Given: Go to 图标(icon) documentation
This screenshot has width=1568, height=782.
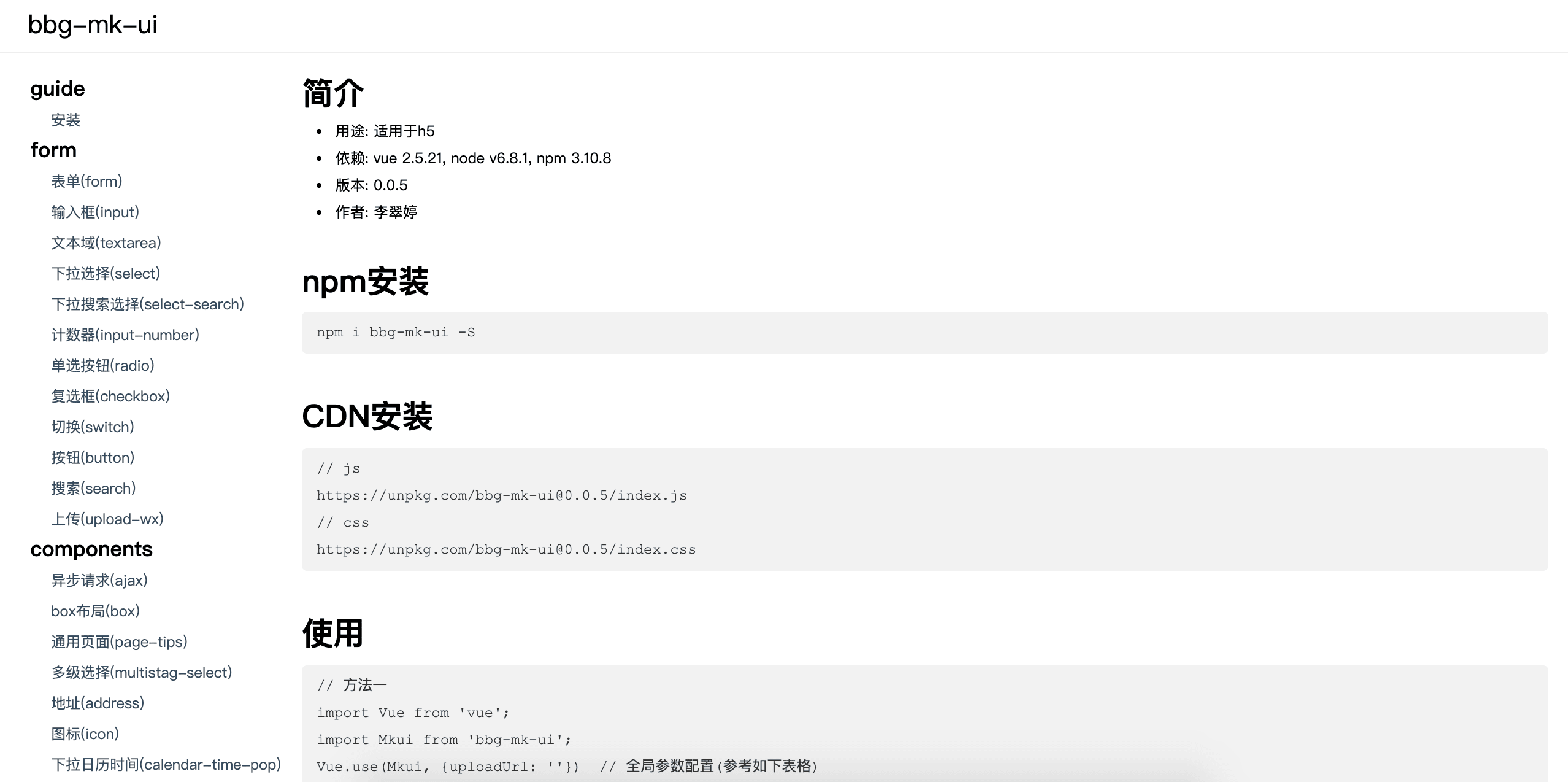Looking at the screenshot, I should (x=85, y=734).
